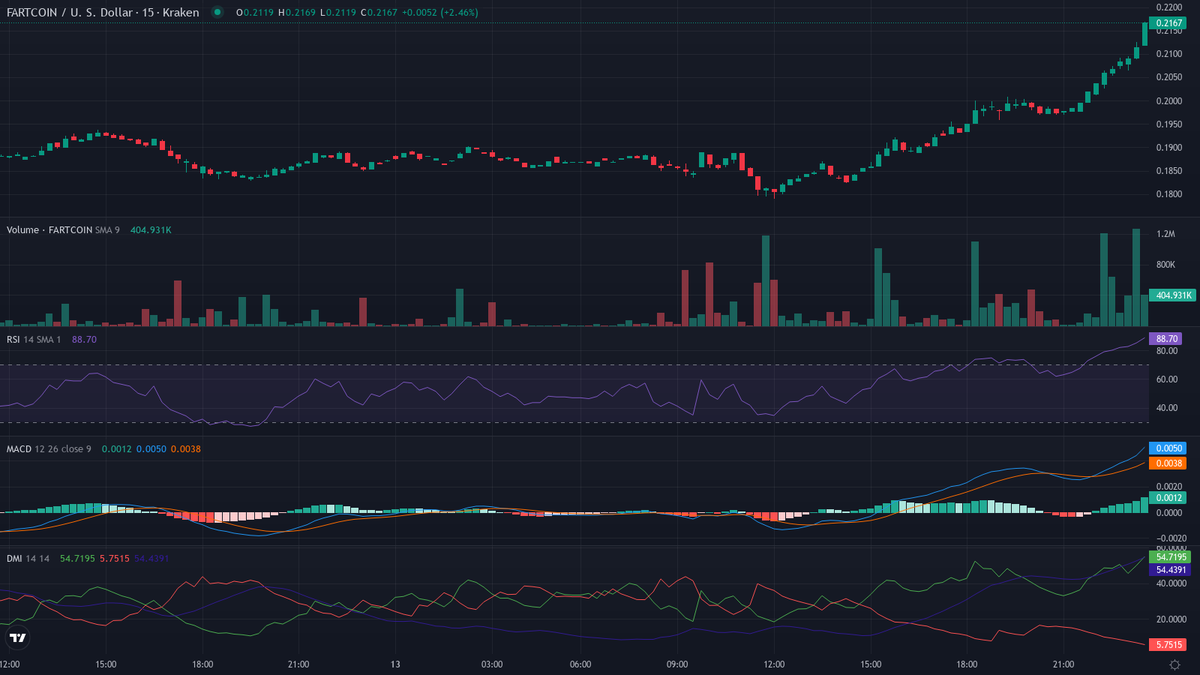
Task: Click the 404.931K value in Volume legend
Action: point(150,230)
